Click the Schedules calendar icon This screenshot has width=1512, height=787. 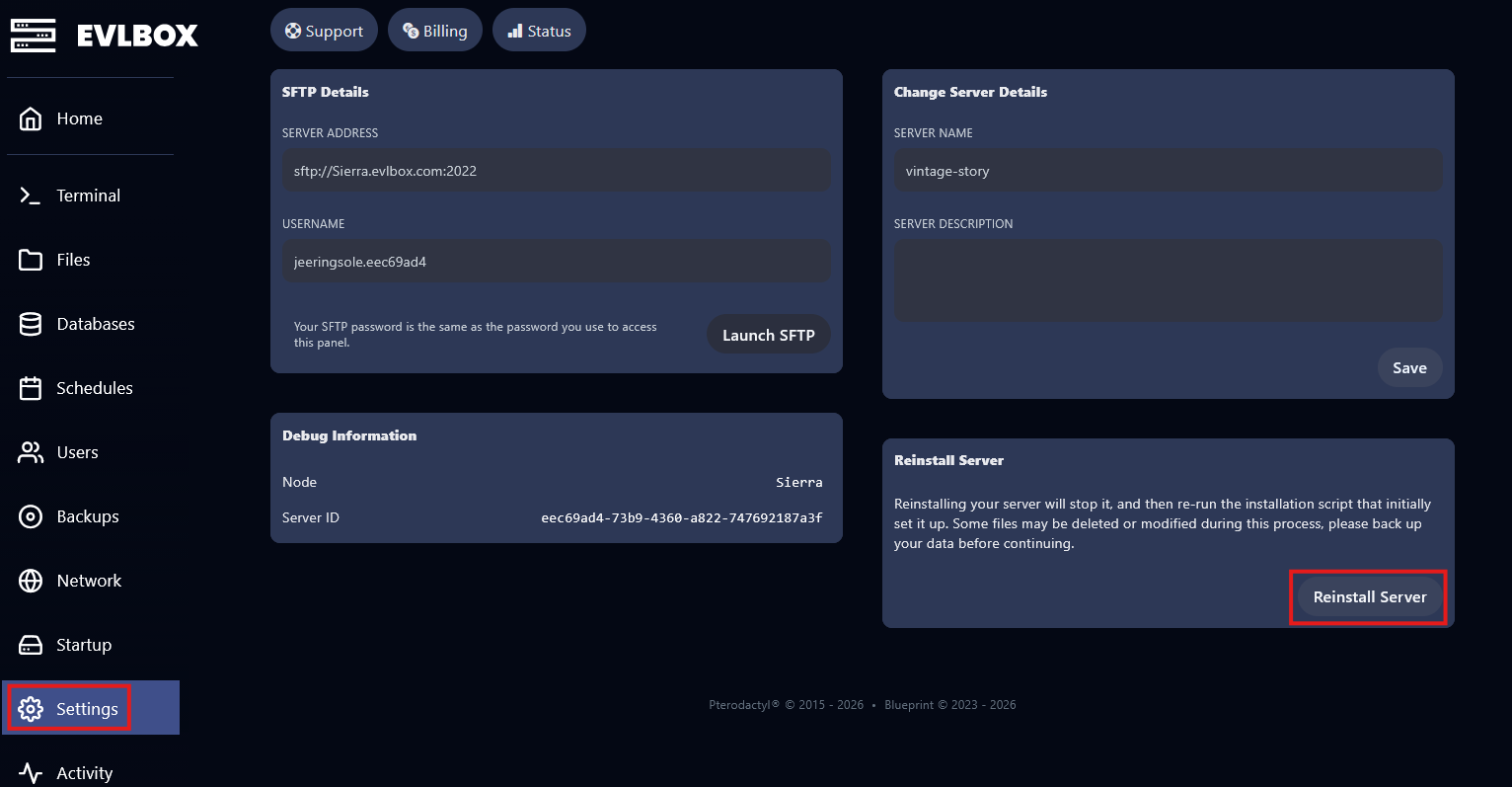(x=31, y=388)
